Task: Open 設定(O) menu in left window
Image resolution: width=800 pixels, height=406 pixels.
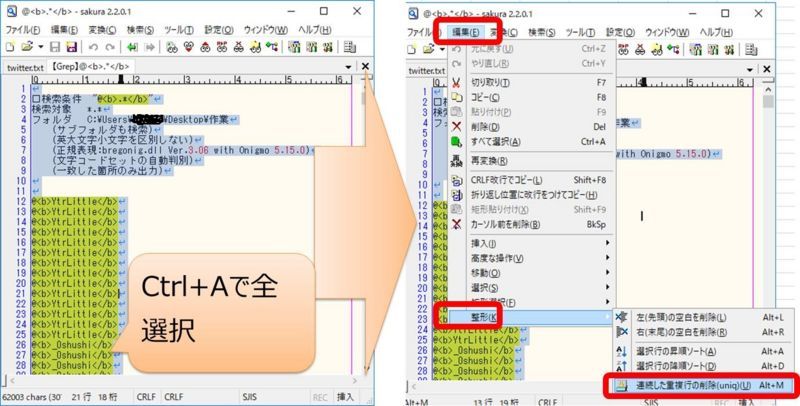Action: (x=219, y=30)
